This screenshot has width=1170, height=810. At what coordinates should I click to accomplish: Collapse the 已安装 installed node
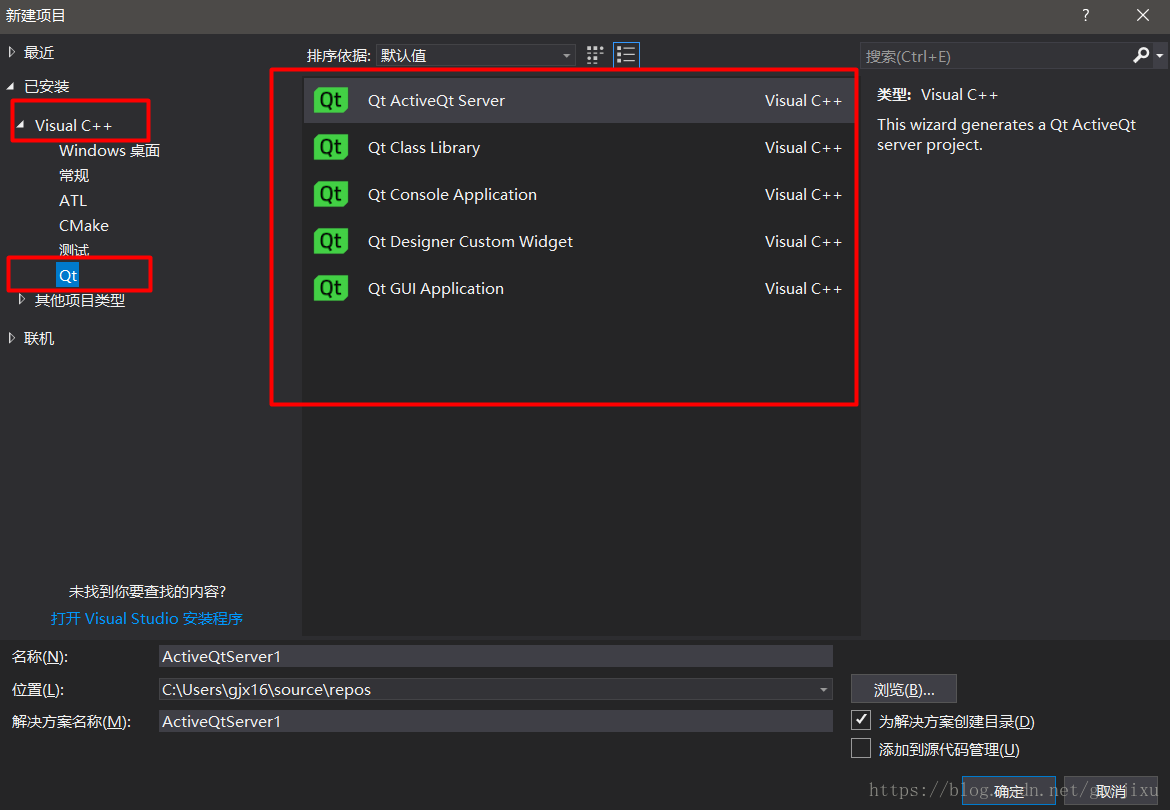[10, 87]
